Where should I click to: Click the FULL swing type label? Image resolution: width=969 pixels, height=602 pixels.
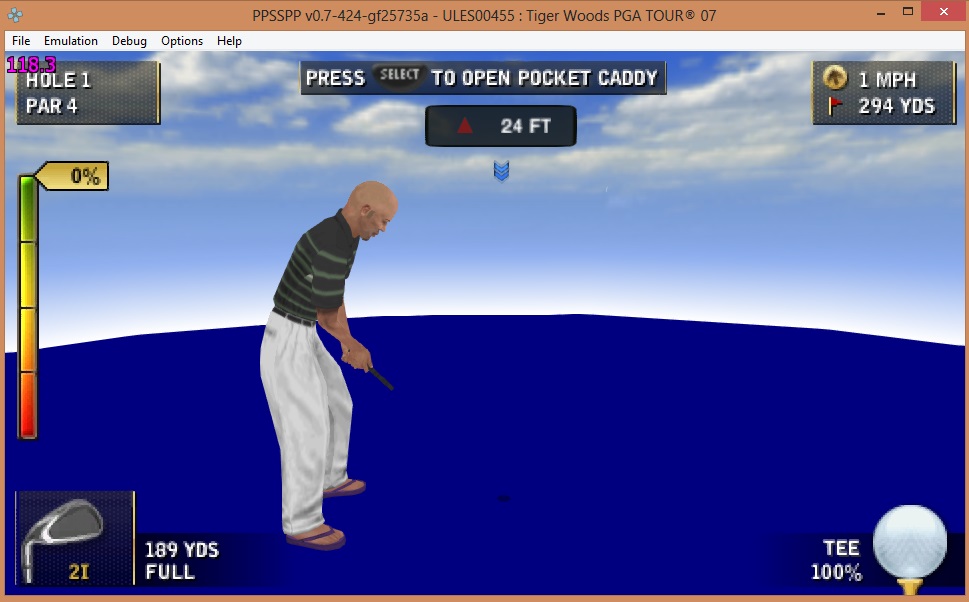170,572
